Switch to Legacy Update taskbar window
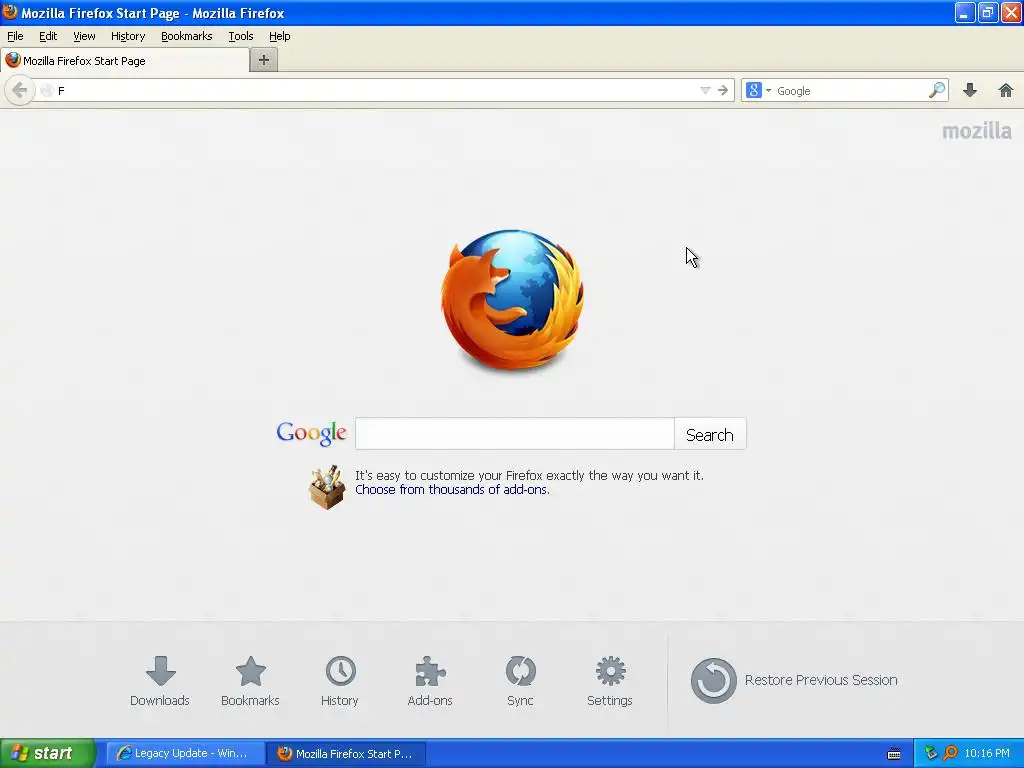This screenshot has height=768, width=1024. (185, 753)
